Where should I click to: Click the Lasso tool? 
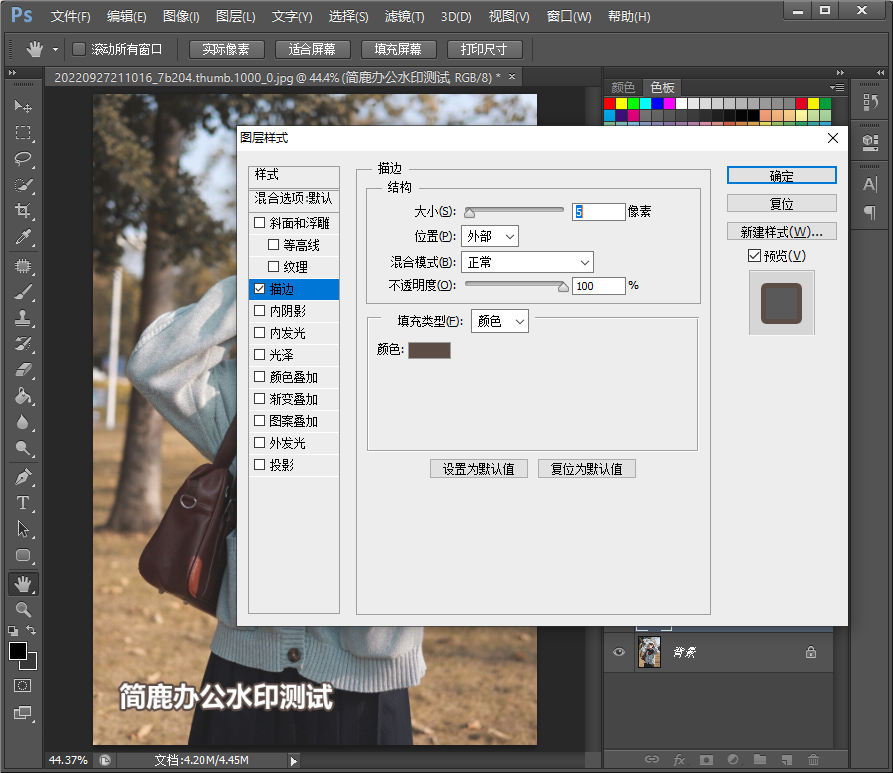pyautogui.click(x=22, y=159)
